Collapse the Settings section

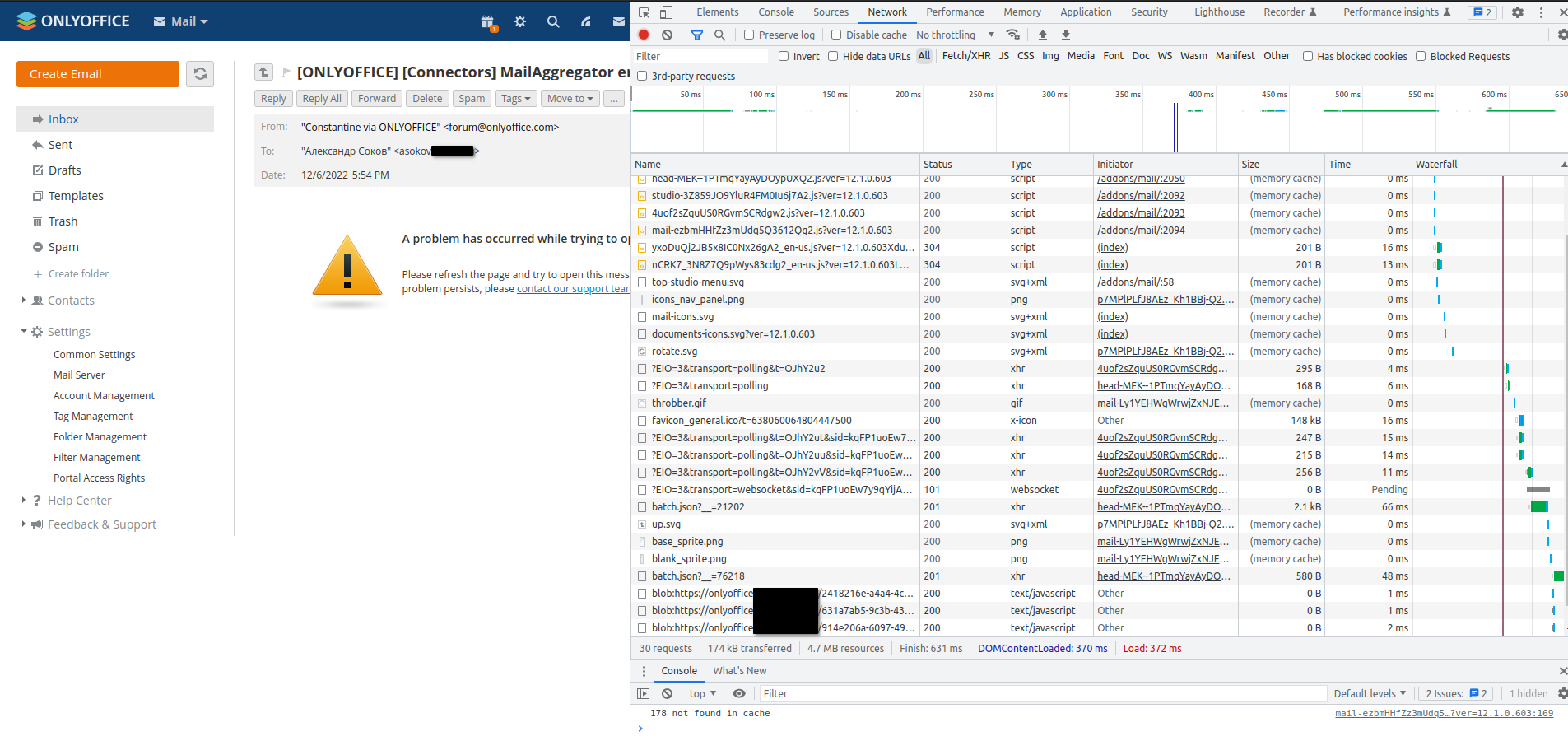coord(23,332)
